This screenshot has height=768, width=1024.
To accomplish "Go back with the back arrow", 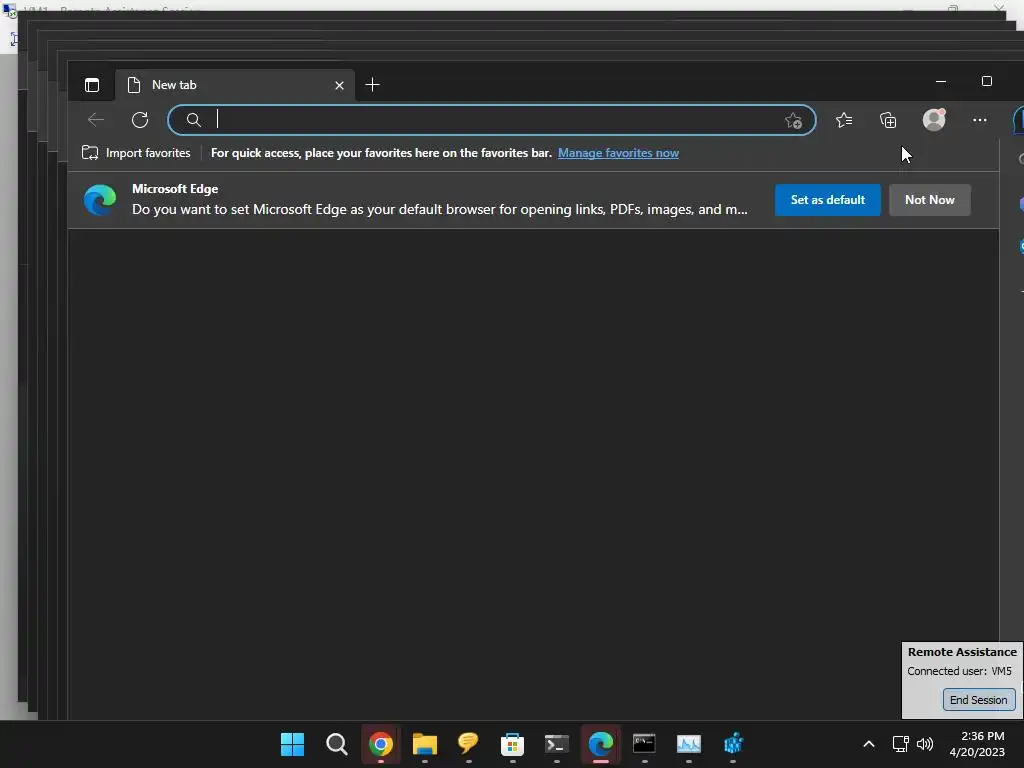I will click(x=96, y=120).
